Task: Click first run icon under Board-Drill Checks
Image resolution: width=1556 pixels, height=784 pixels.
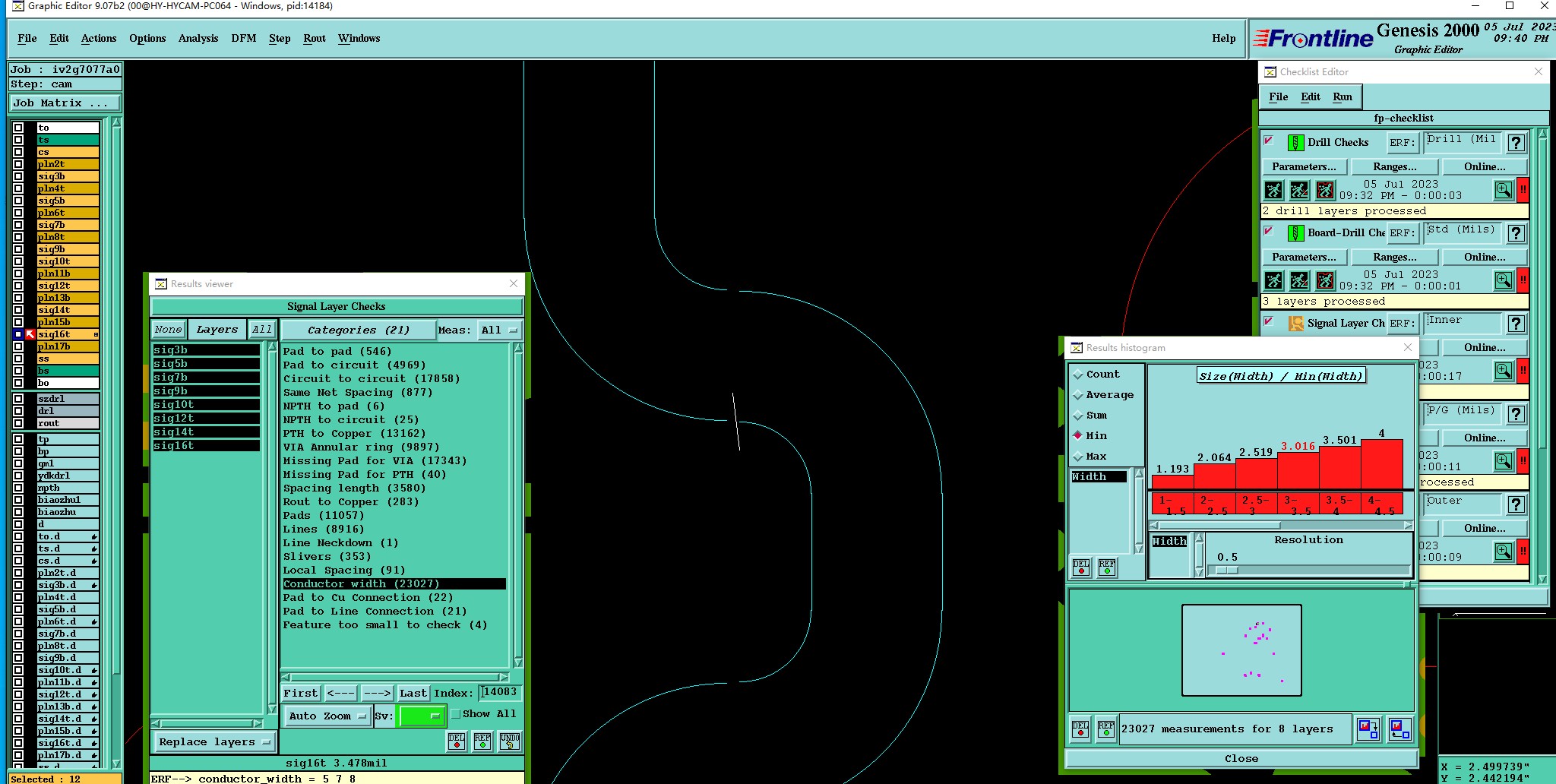Action: (1274, 280)
